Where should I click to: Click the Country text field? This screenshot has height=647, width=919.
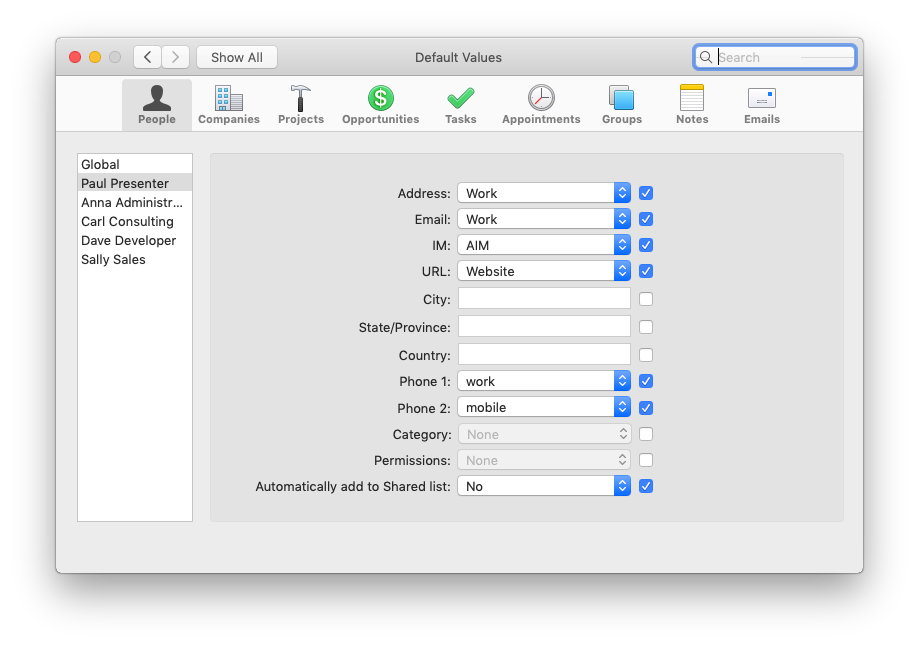coord(544,355)
